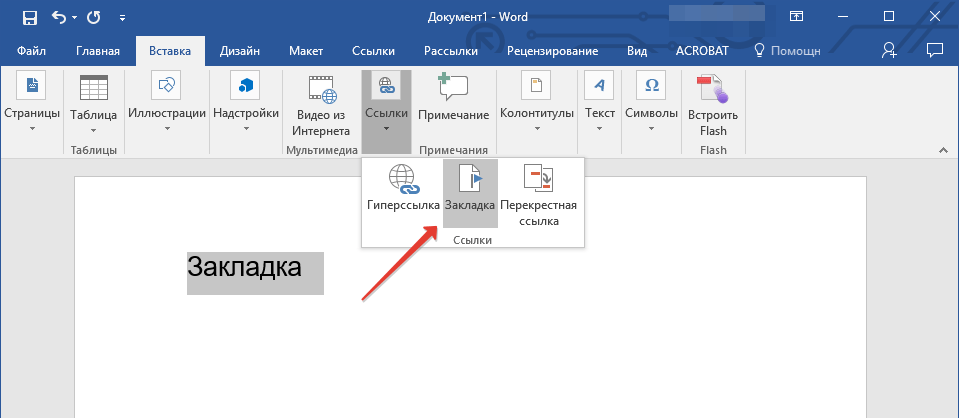Click the Redo (repeat) icon
Viewport: 959px width, 418px height.
tap(93, 17)
